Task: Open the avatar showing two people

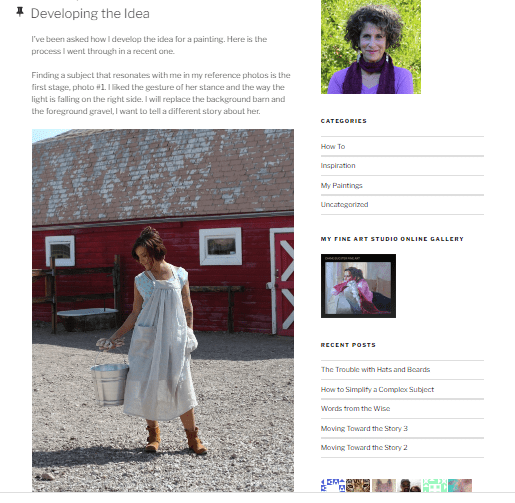Action: click(x=409, y=485)
